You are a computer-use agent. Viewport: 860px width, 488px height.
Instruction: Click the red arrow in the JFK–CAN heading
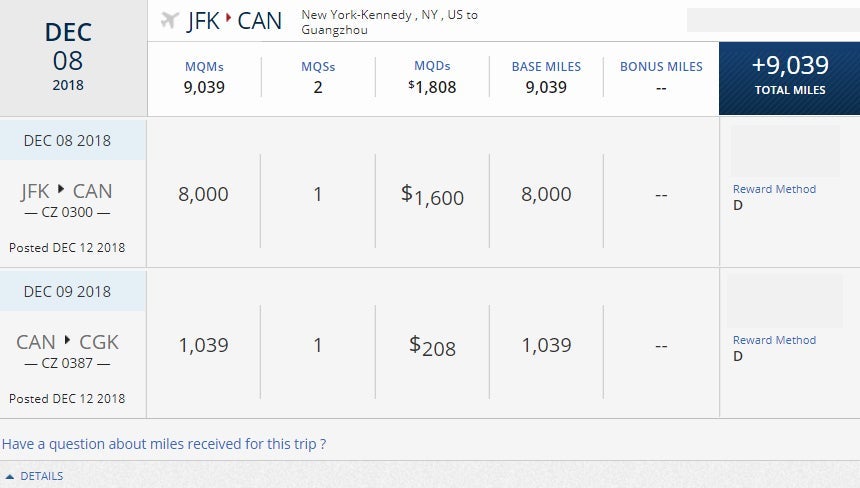[x=228, y=20]
